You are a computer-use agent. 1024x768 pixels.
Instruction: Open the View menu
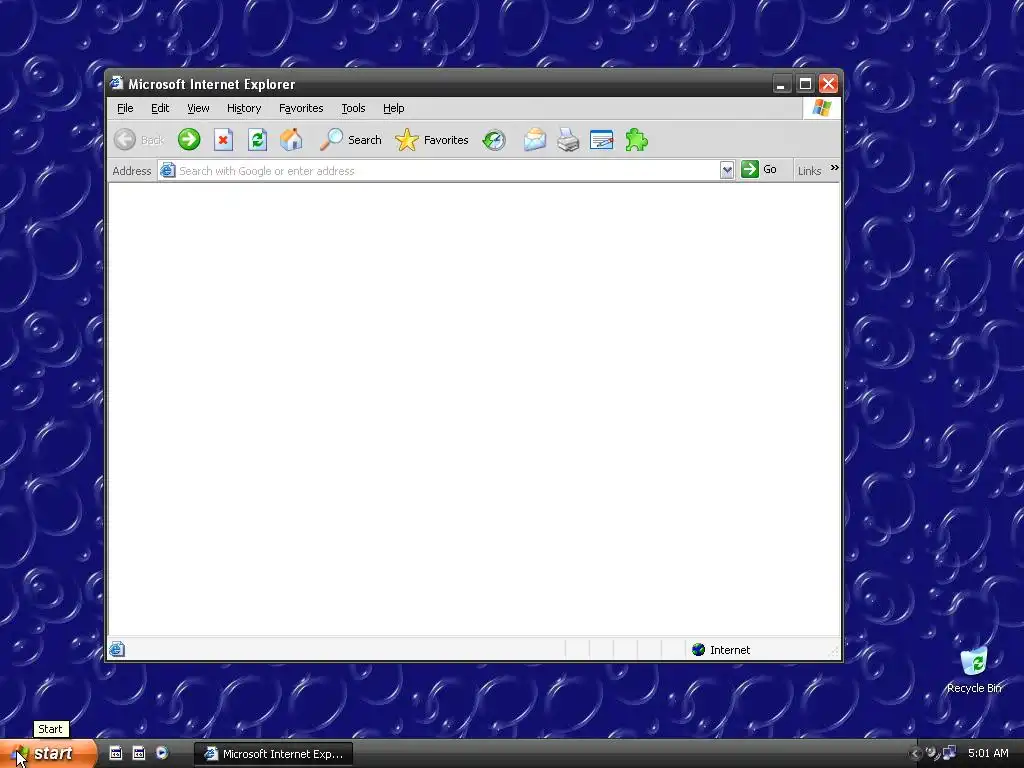(198, 108)
